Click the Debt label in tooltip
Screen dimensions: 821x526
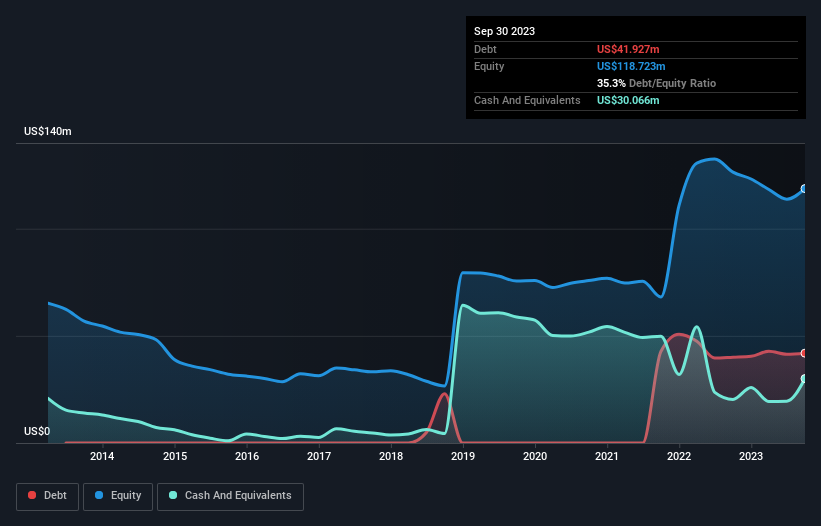485,49
